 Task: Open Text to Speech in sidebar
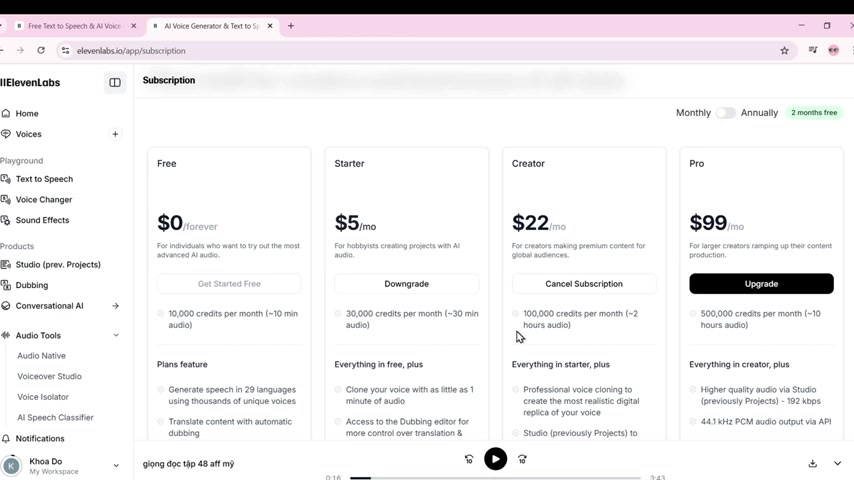44,179
